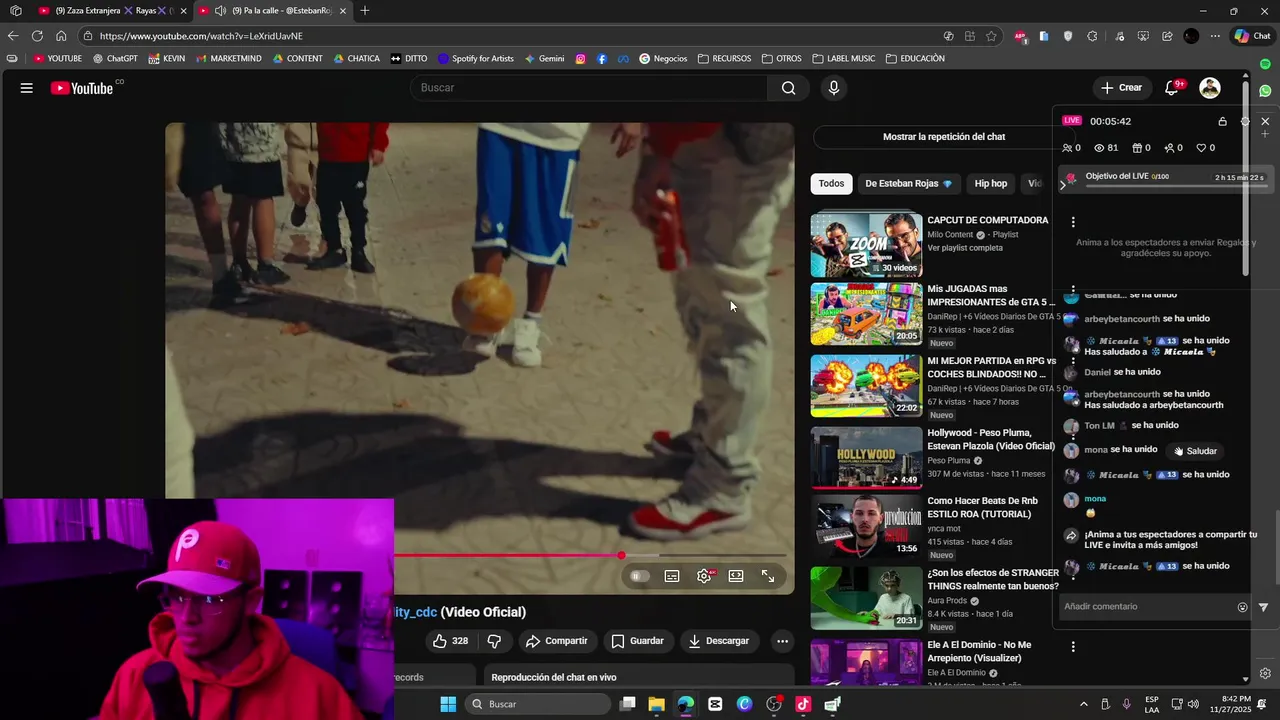The image size is (1280, 720).
Task: Open the LABEL MUSIC bookmarks folder
Action: (x=843, y=59)
